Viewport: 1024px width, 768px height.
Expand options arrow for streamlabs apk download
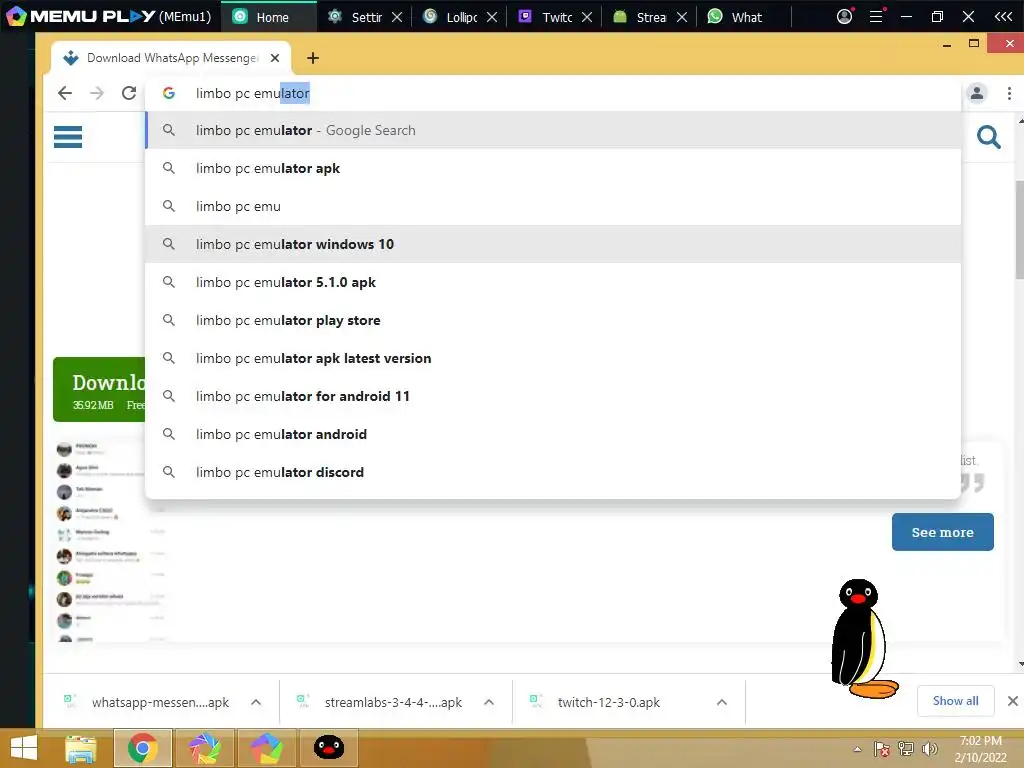[x=488, y=702]
